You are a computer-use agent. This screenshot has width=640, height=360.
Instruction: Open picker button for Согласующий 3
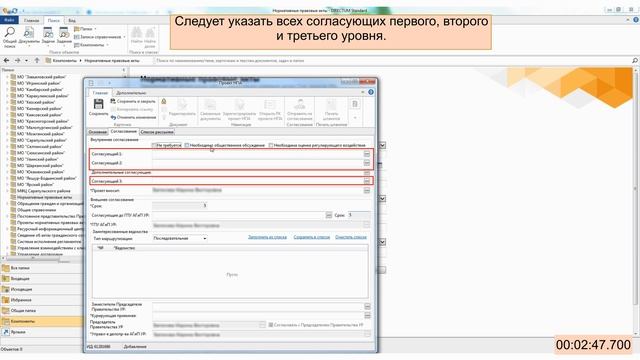367,181
